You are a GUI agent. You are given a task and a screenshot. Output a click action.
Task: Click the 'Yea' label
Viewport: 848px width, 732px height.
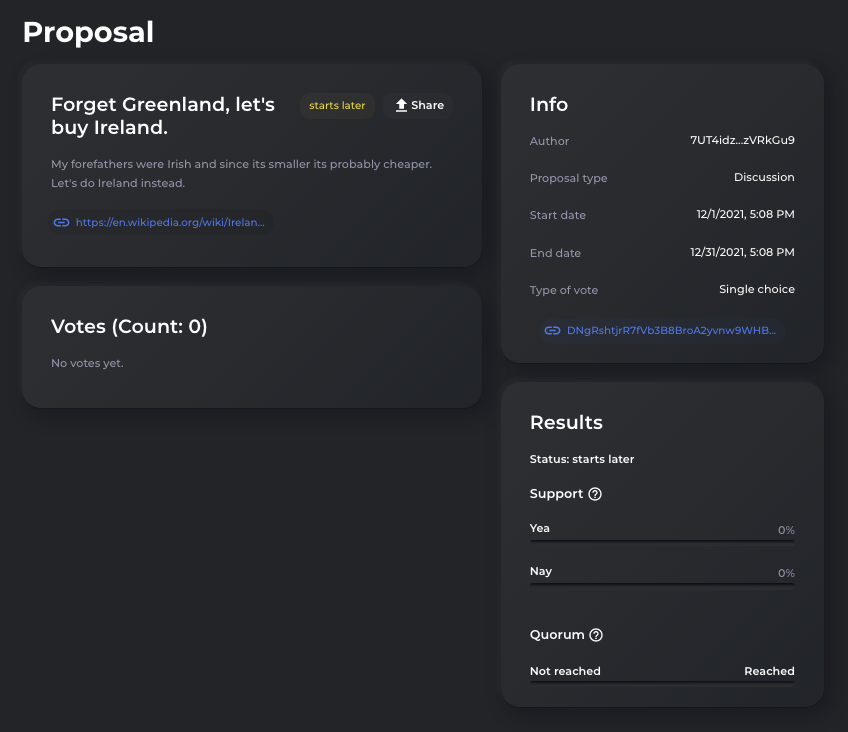click(x=540, y=528)
